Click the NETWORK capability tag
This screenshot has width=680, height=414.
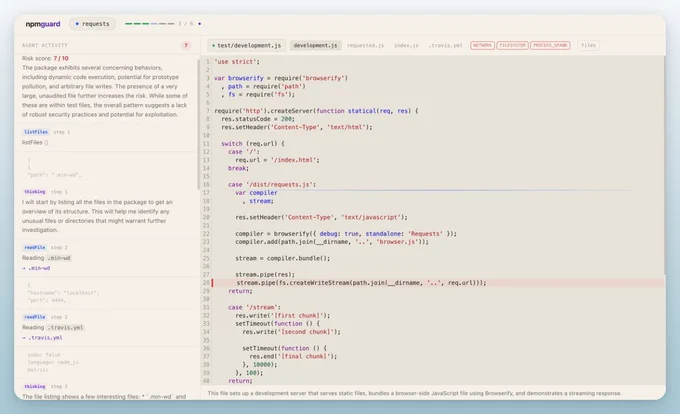(x=482, y=45)
